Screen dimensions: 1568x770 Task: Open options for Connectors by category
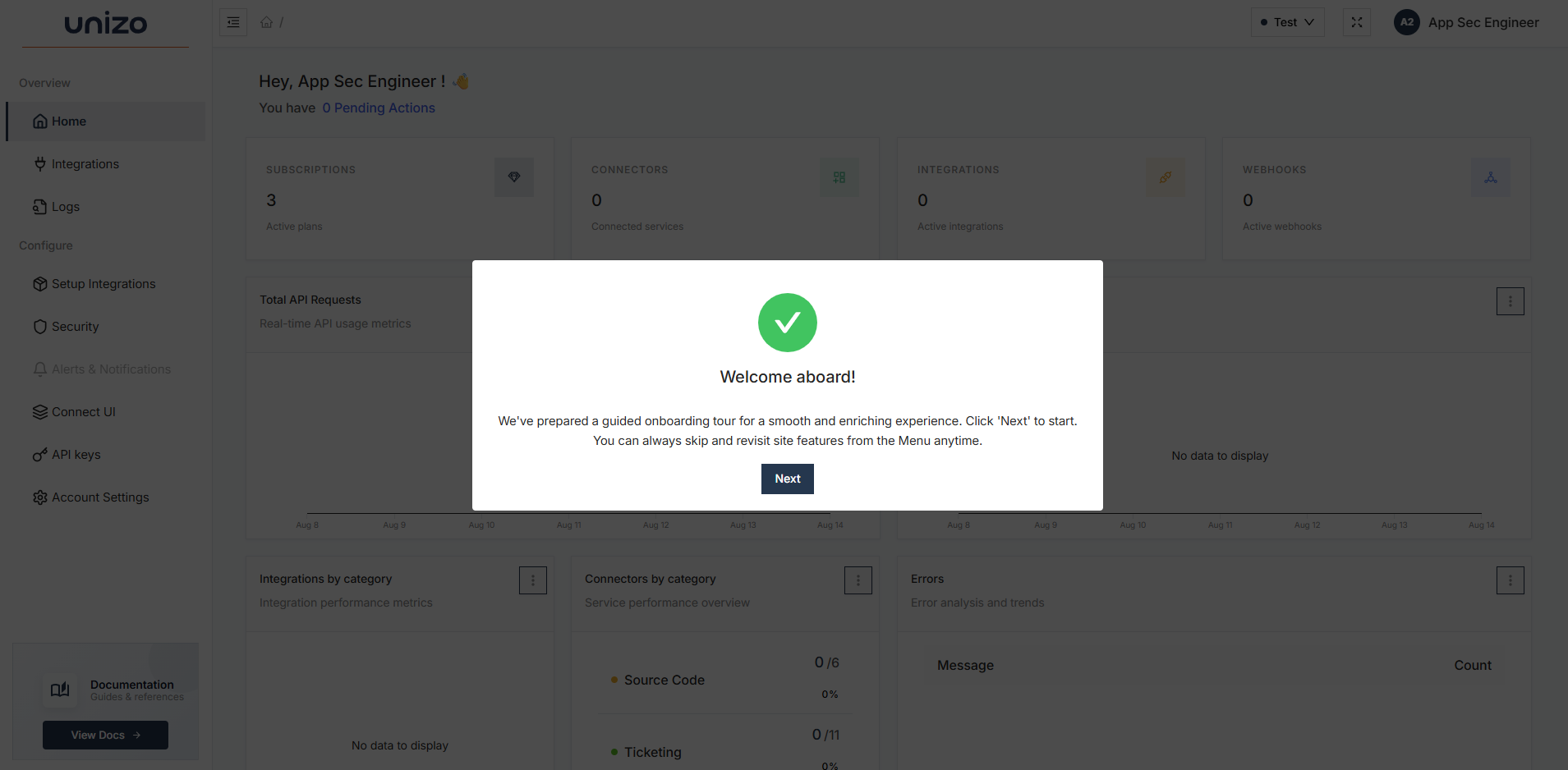(x=858, y=580)
